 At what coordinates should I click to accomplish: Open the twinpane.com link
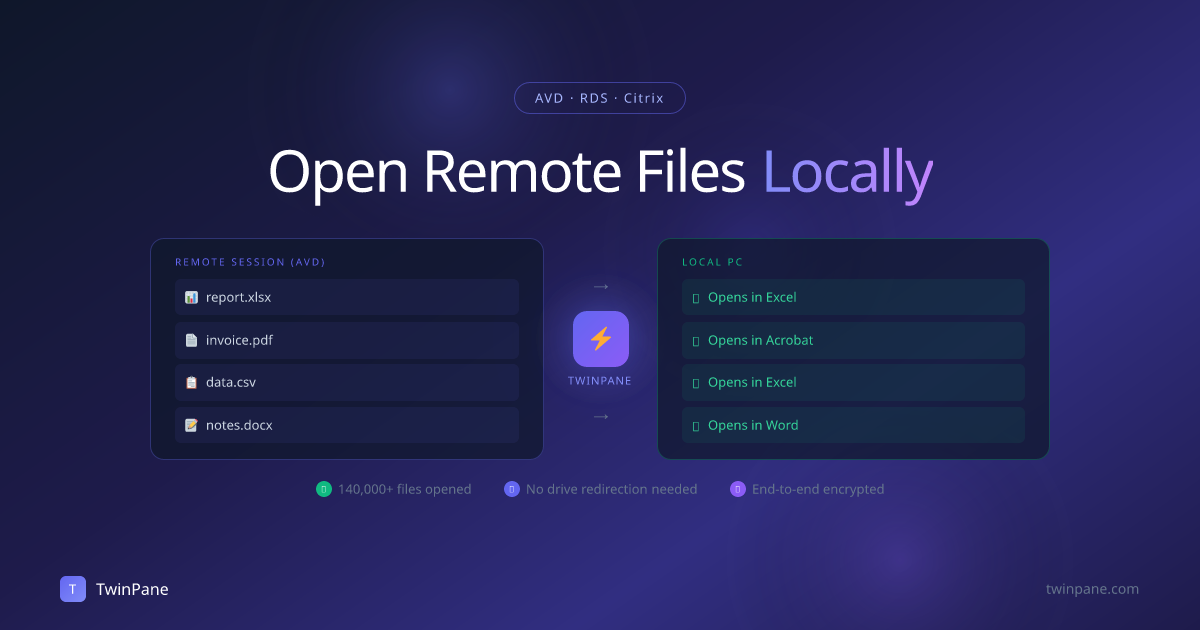(1092, 589)
